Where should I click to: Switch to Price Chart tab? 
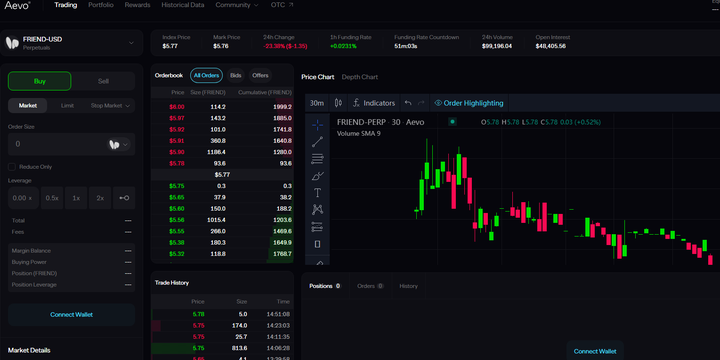click(x=318, y=77)
